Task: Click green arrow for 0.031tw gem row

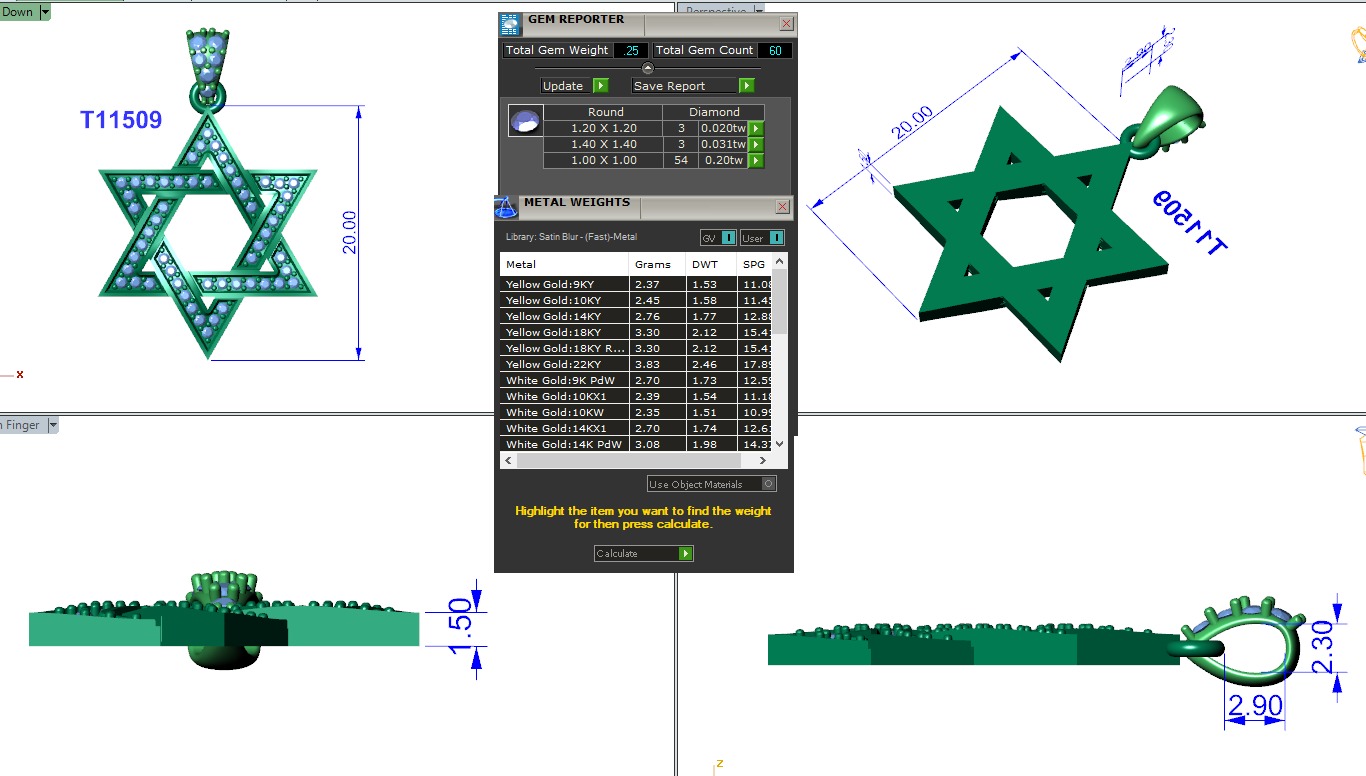Action: 757,144
